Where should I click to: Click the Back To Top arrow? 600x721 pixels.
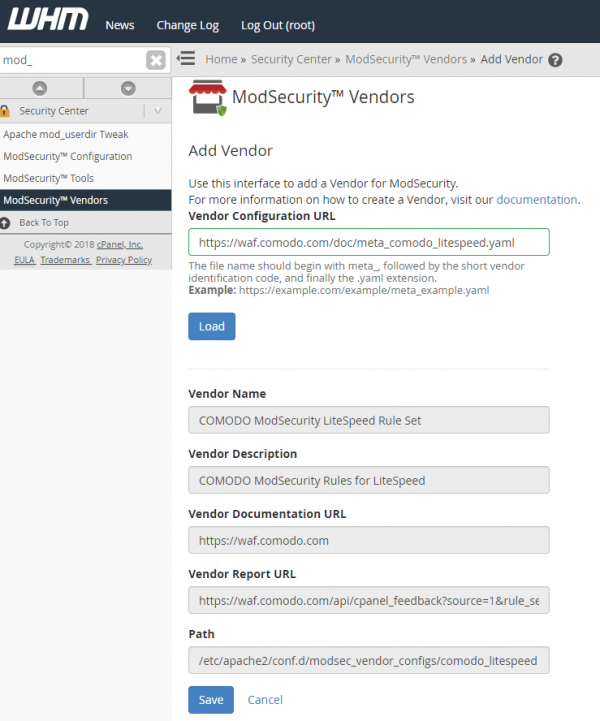pos(8,222)
